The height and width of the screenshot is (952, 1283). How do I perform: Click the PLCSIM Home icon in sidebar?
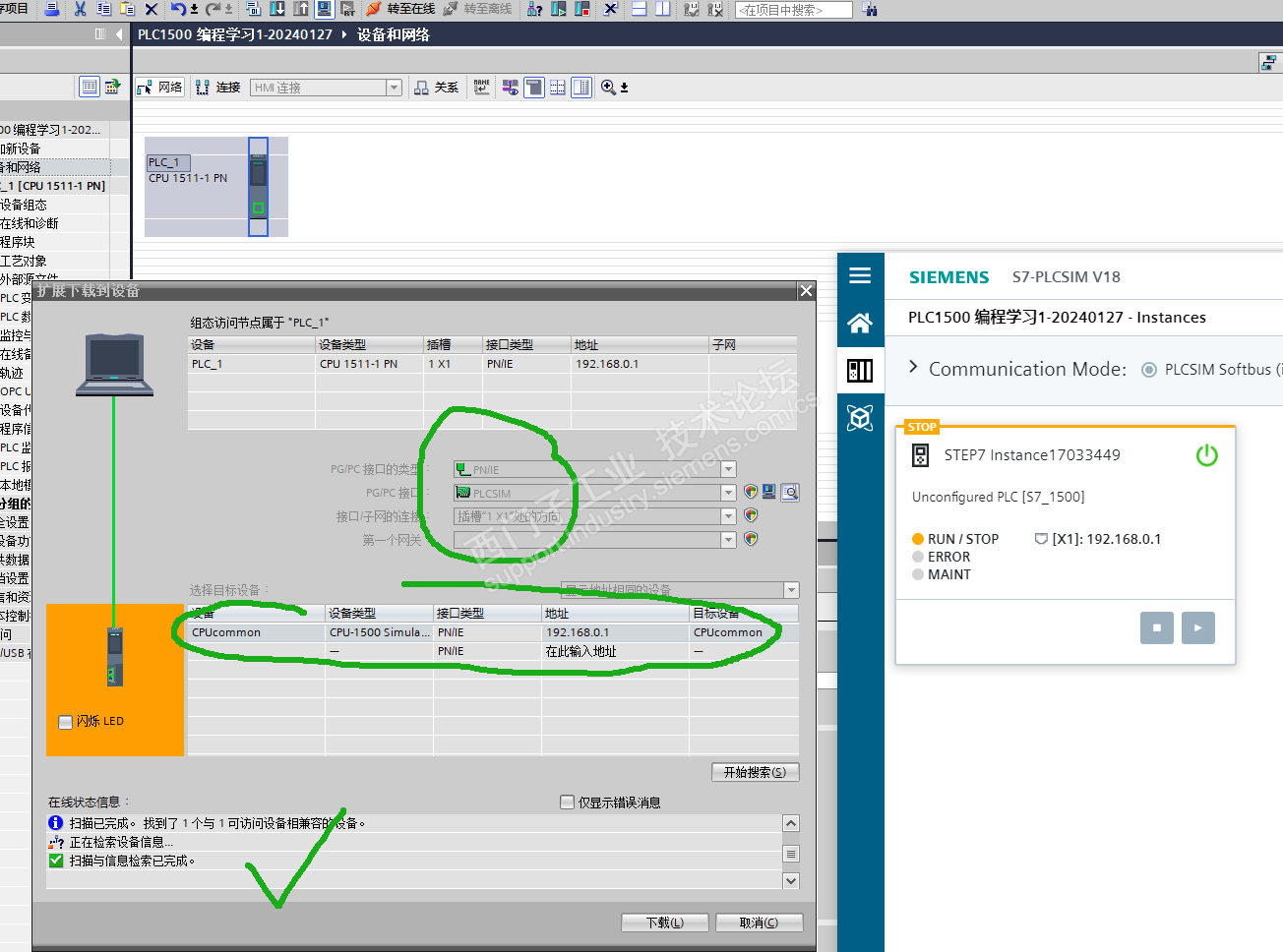[x=860, y=323]
